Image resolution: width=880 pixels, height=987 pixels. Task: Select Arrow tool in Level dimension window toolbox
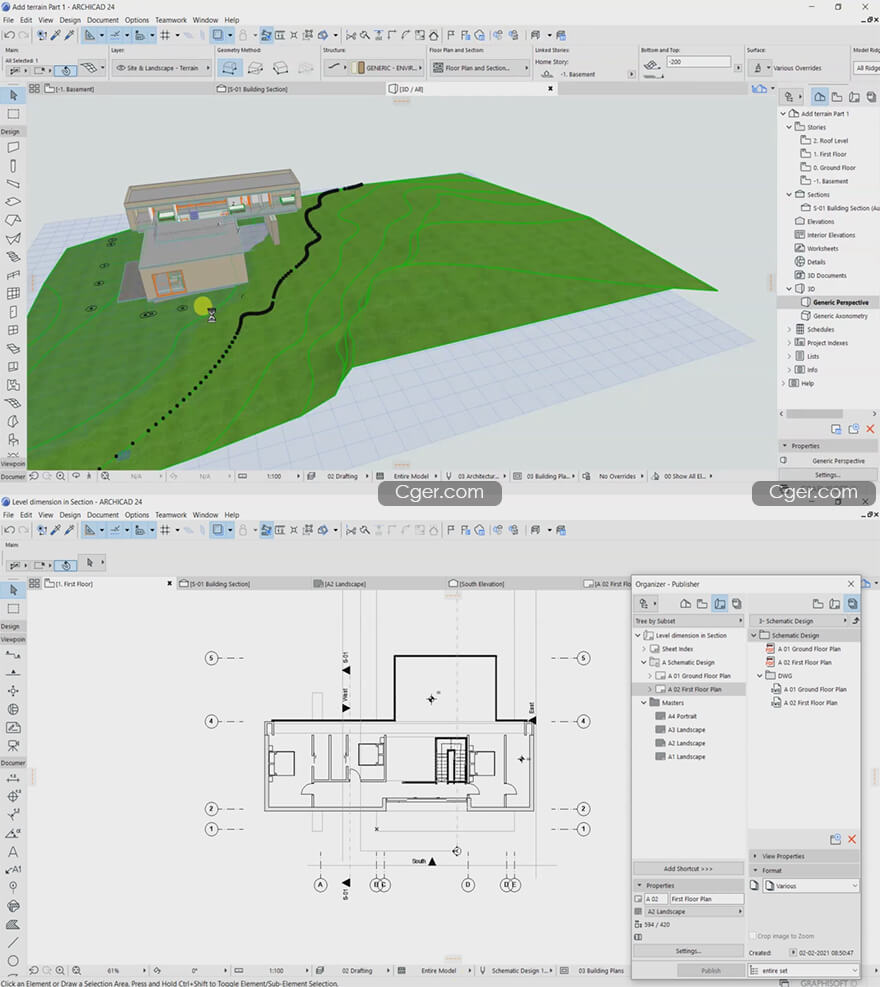pos(13,590)
